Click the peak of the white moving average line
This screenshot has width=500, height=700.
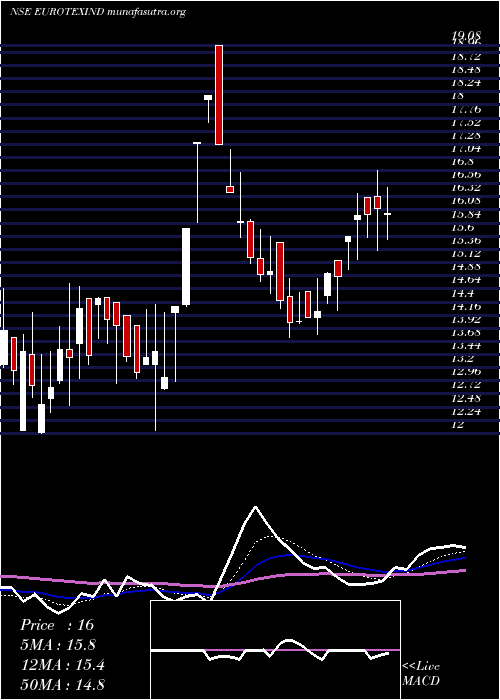(255, 507)
